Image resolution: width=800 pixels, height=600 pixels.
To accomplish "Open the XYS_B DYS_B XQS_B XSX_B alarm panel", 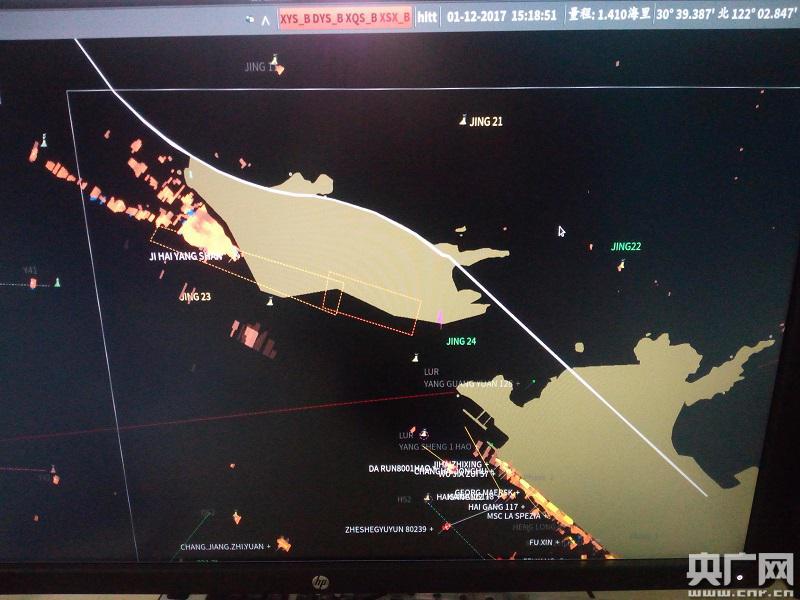I will tap(345, 17).
